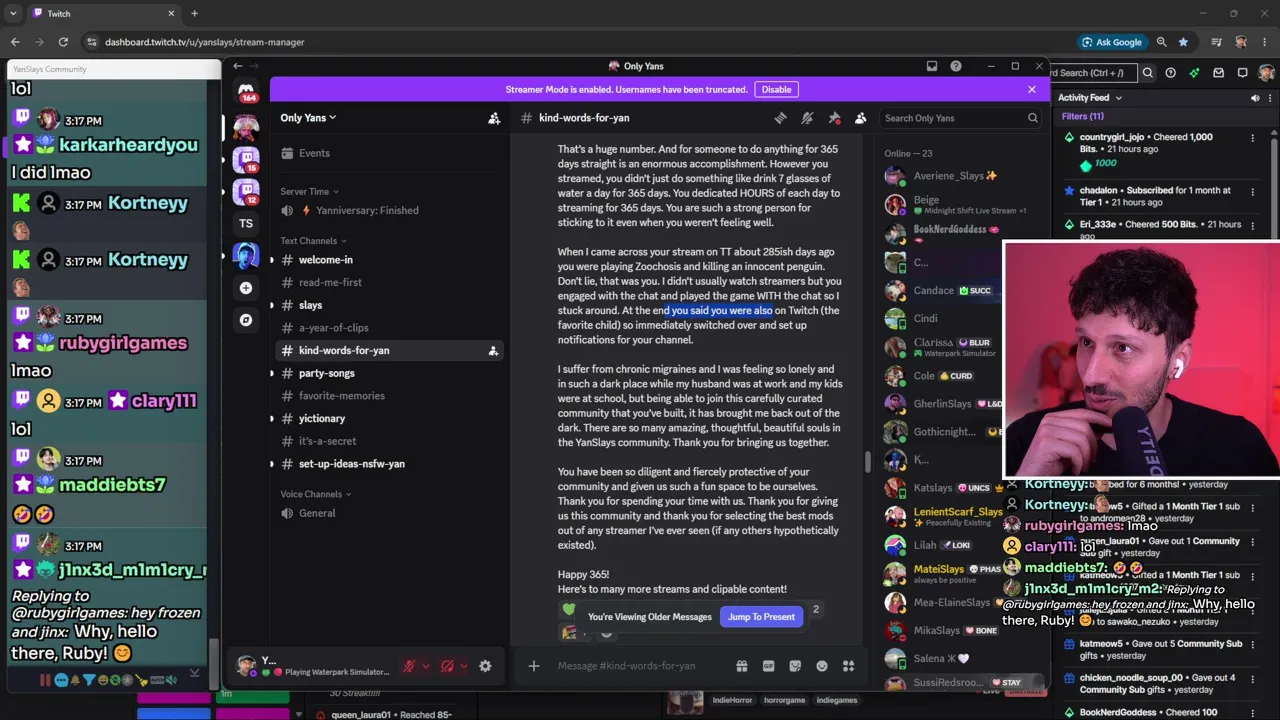
Task: Open the read-me-first channel
Action: click(x=388, y=282)
